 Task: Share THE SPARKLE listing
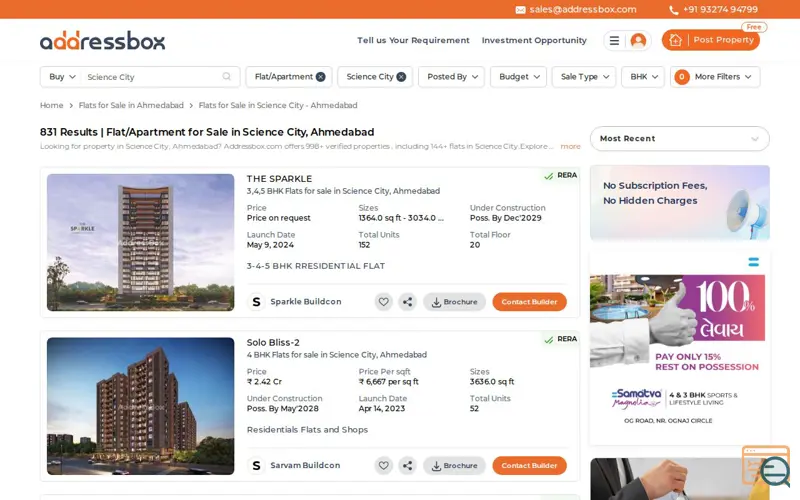point(407,302)
